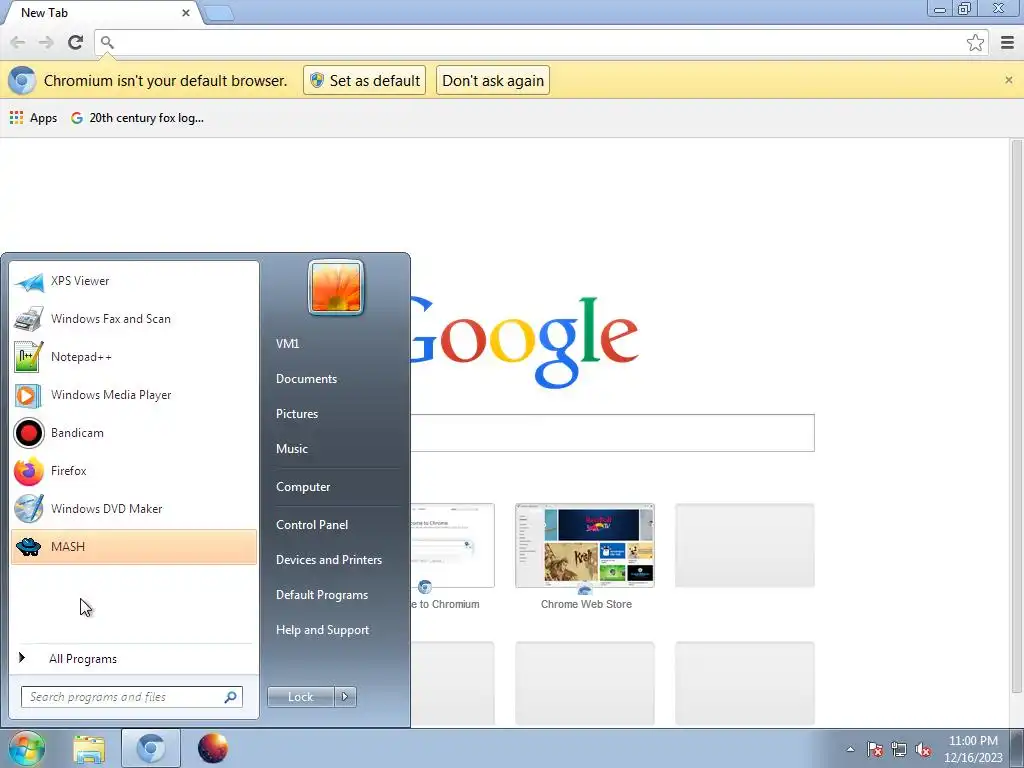Open Default Programs

coord(321,595)
